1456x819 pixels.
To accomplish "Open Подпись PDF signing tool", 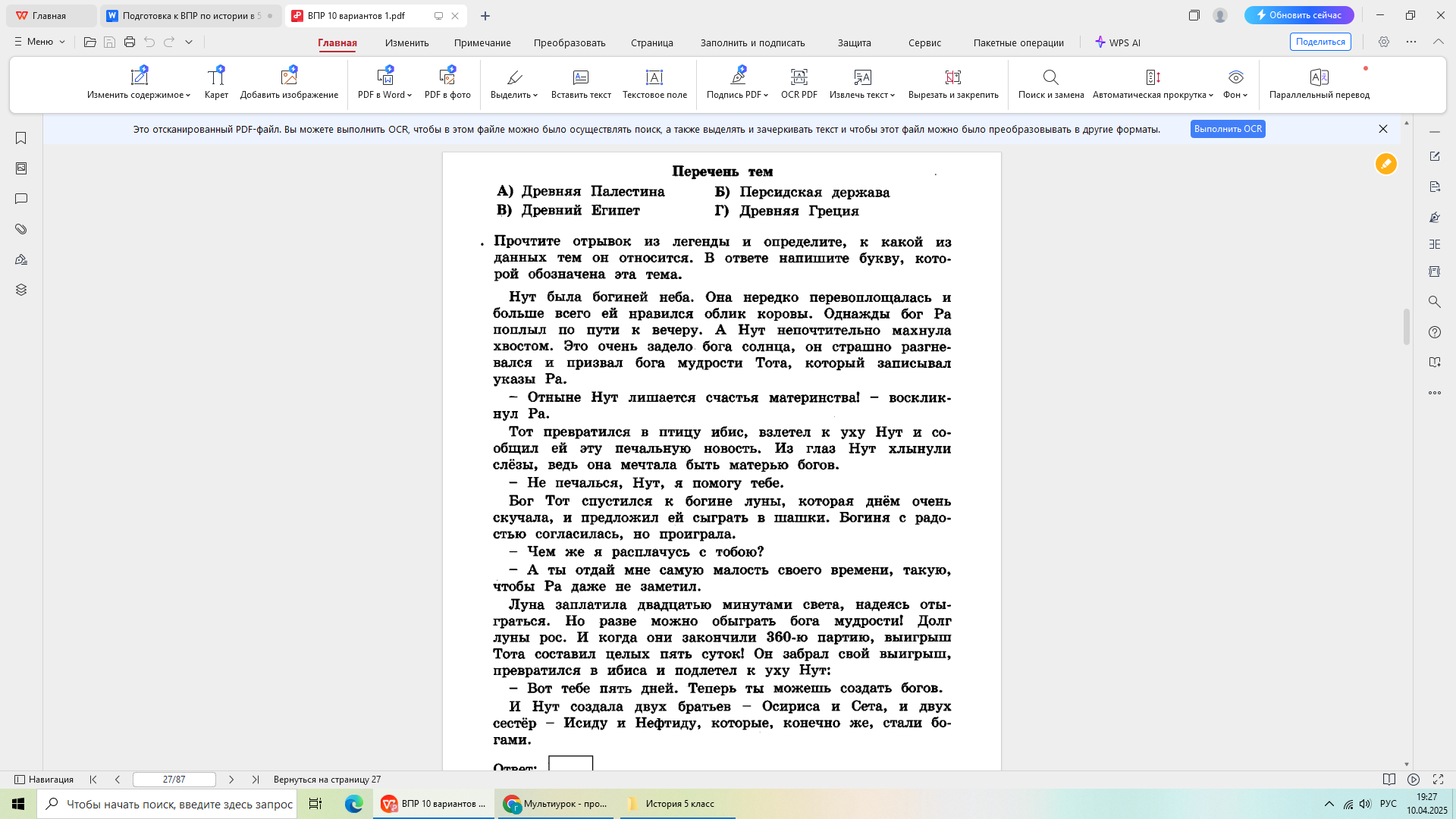I will 737,83.
